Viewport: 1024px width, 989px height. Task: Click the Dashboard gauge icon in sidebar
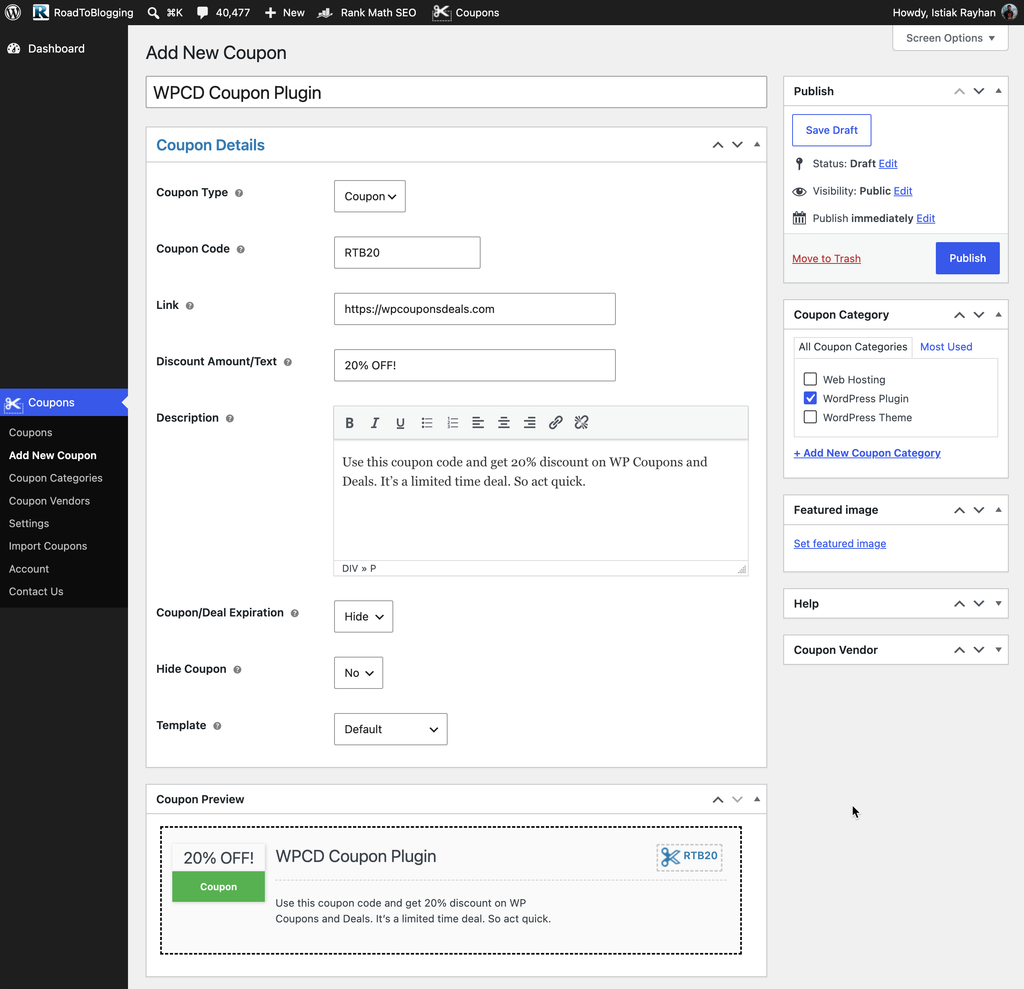(x=14, y=48)
